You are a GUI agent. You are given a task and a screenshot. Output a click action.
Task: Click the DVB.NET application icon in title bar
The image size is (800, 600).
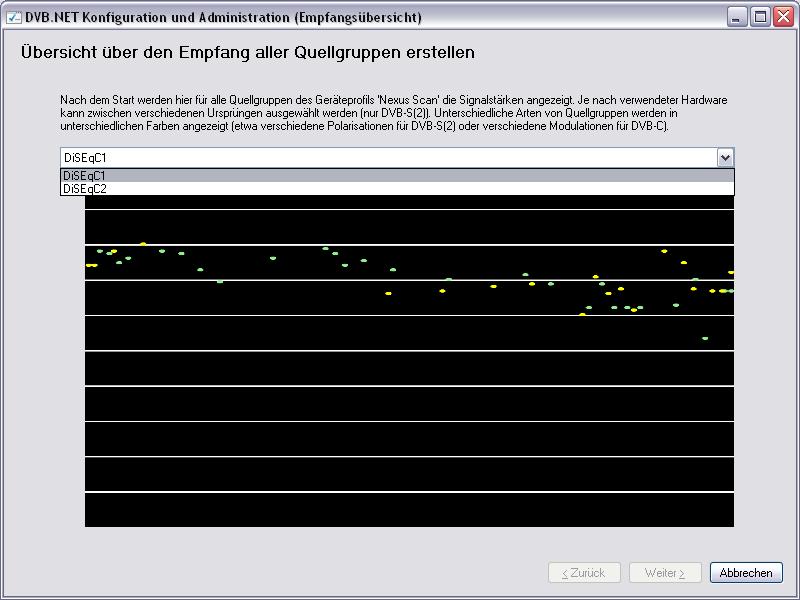[x=13, y=17]
